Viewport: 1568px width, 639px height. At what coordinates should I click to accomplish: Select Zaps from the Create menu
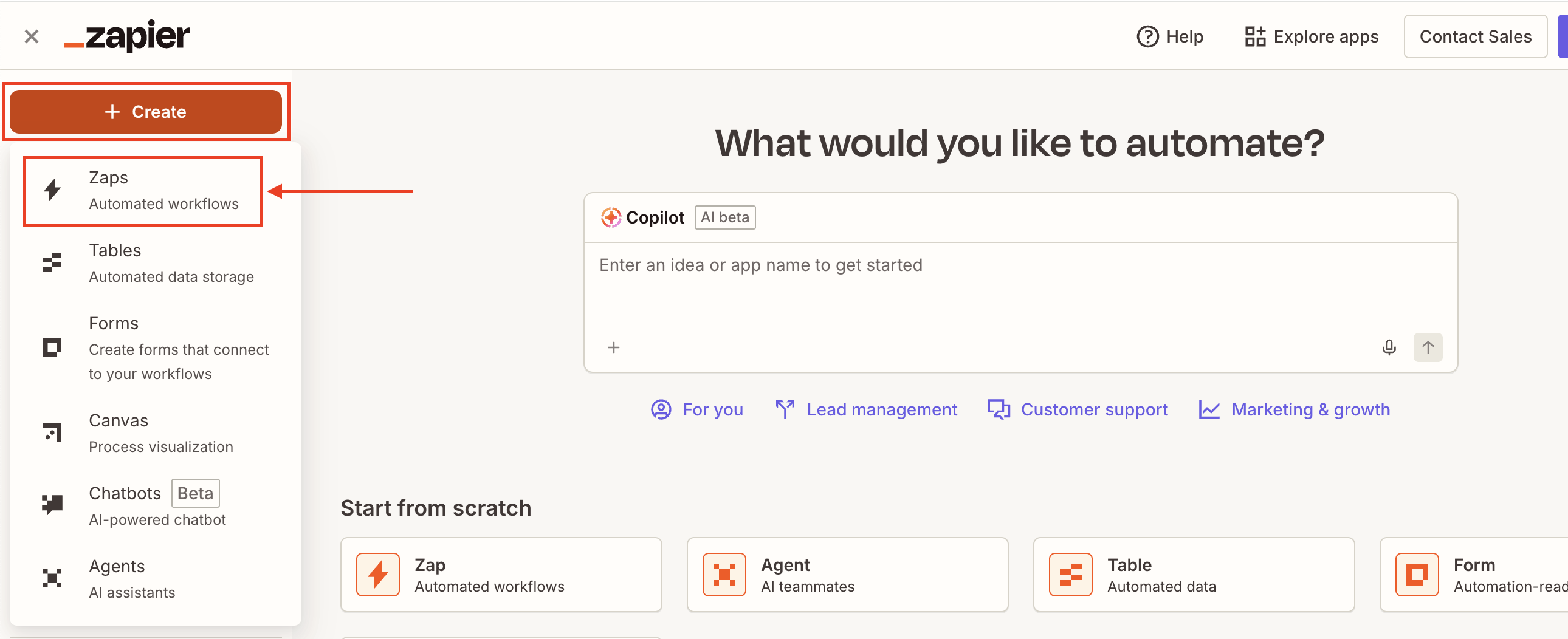coord(143,191)
